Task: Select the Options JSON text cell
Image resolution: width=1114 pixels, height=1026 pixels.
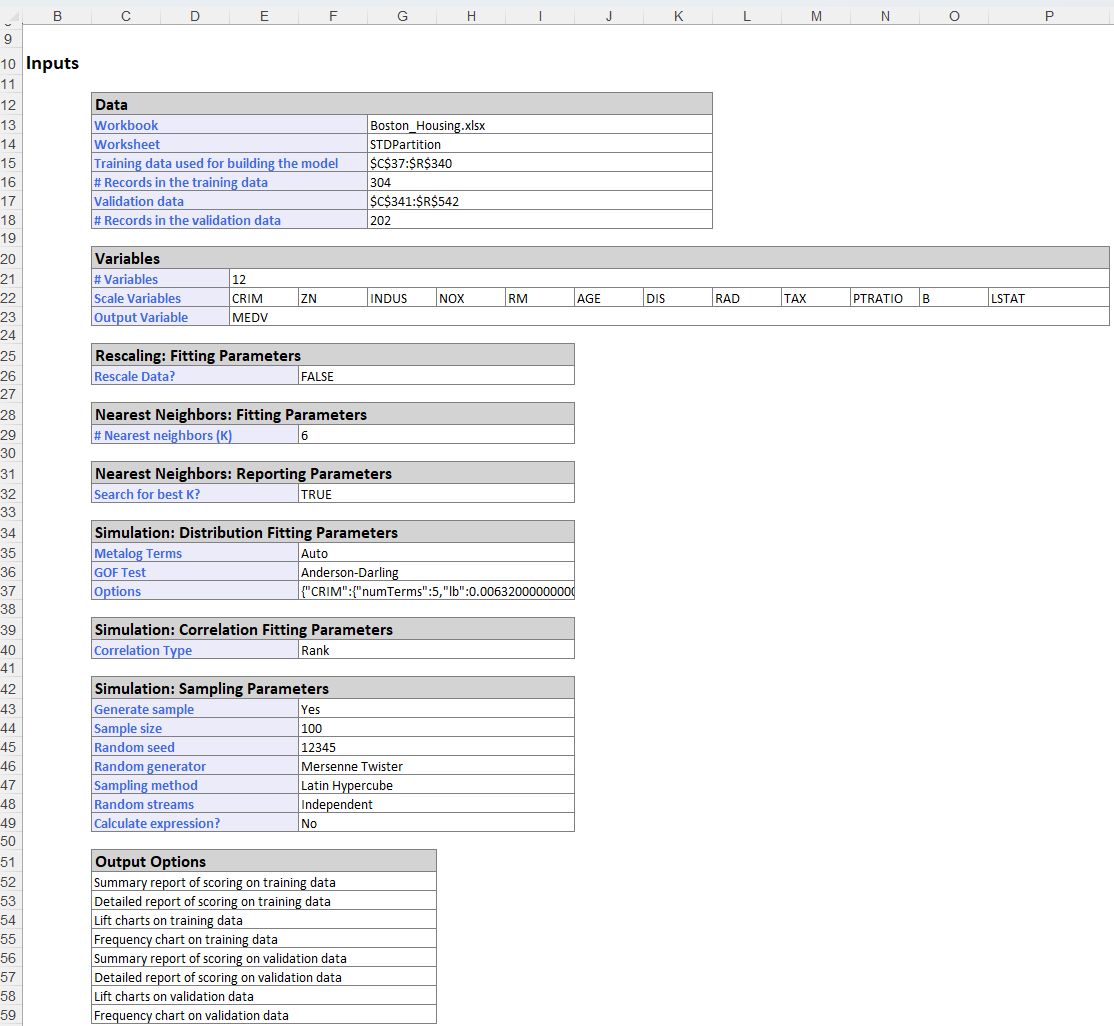Action: [x=436, y=591]
